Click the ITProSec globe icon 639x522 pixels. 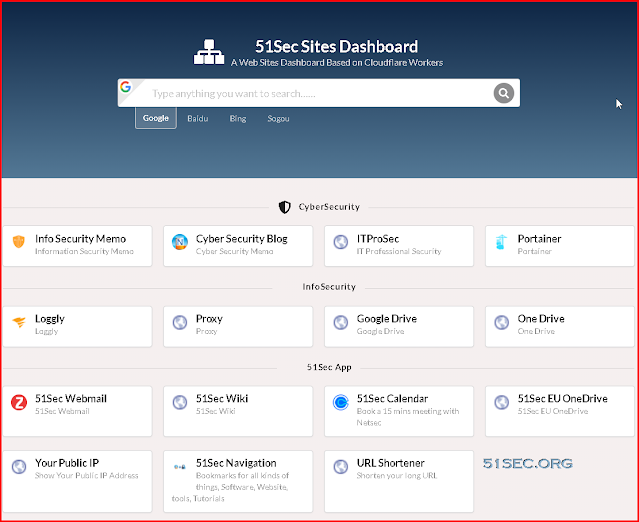click(341, 242)
